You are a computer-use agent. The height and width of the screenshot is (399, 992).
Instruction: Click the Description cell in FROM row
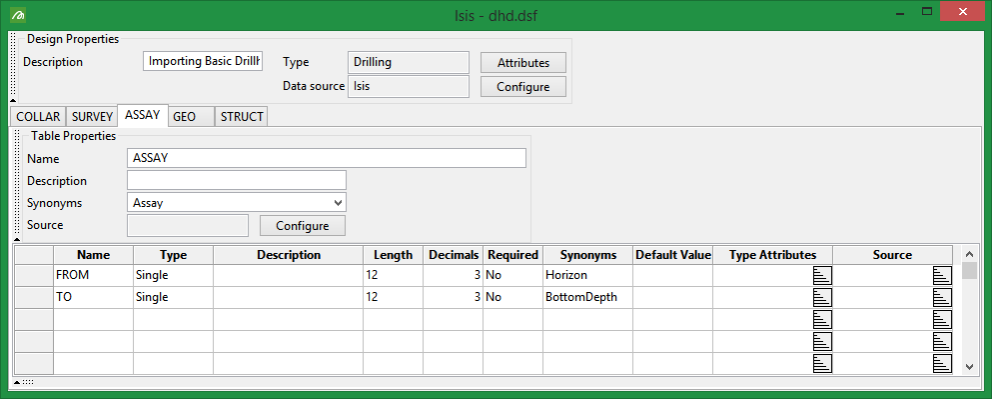[288, 276]
